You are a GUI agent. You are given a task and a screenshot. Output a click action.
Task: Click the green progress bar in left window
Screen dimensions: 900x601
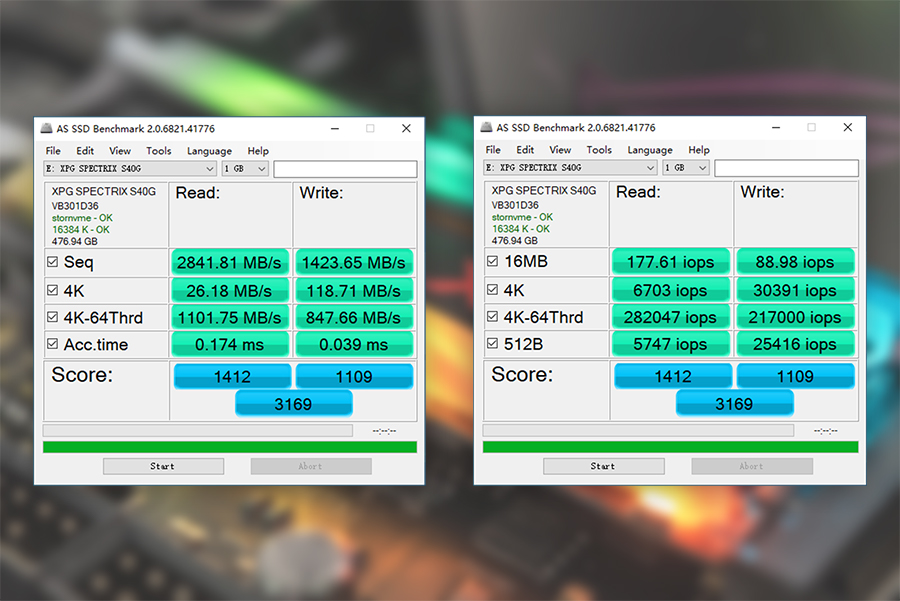tap(230, 447)
